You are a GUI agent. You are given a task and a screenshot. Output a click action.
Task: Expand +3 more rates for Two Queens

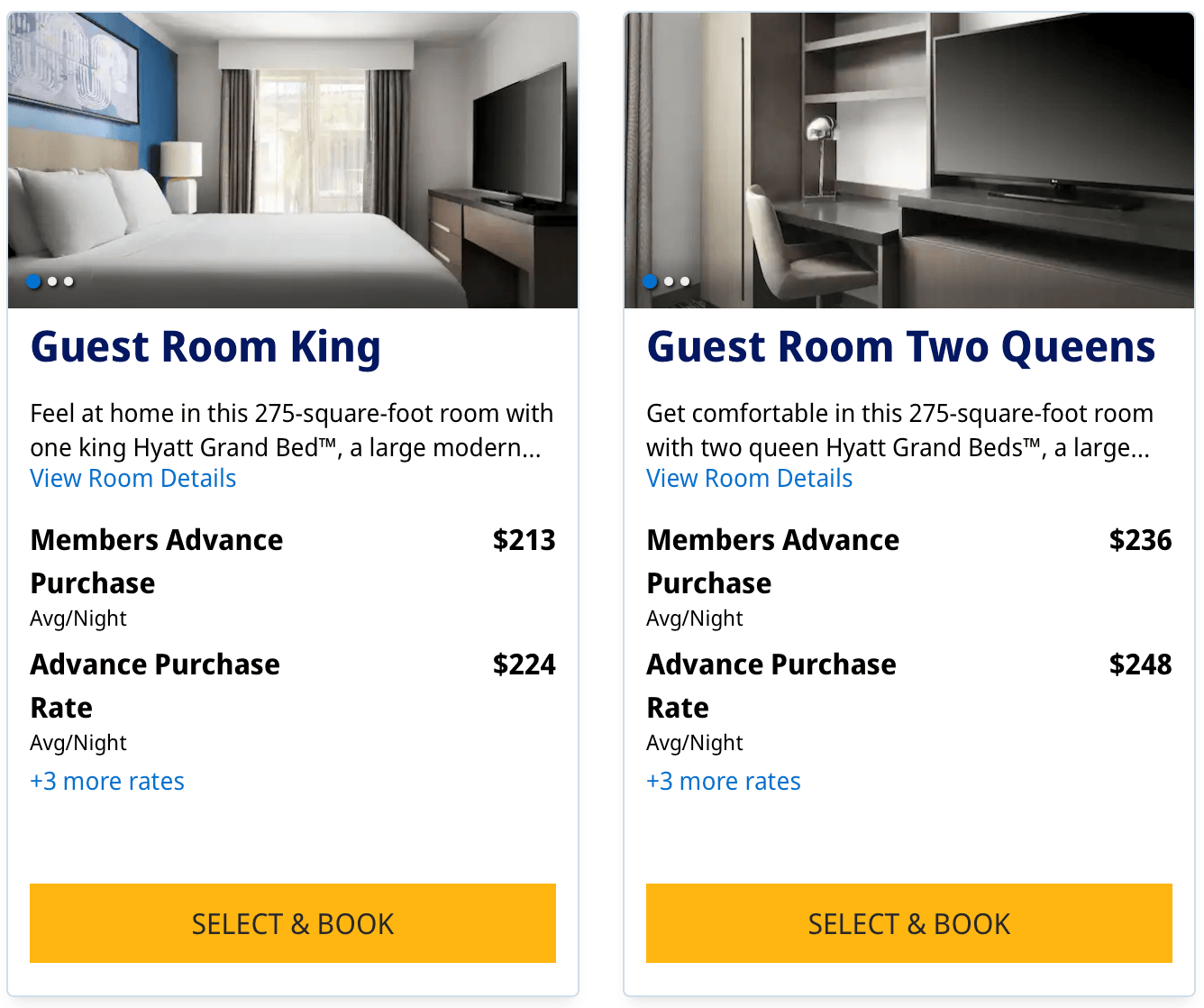tap(724, 782)
